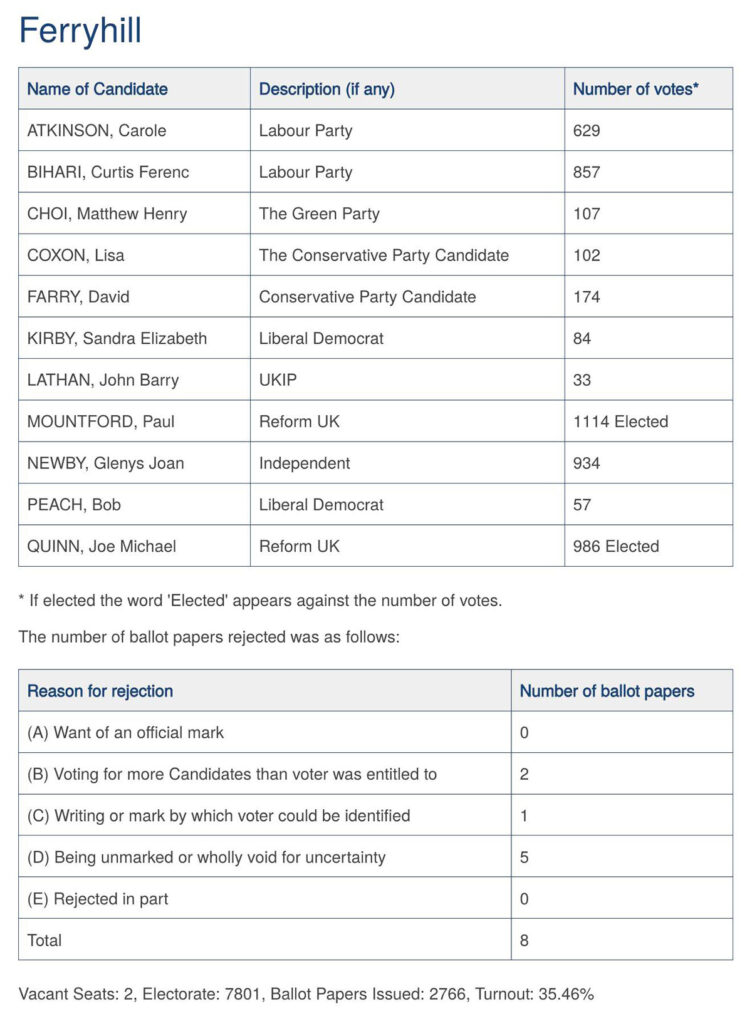Click the Ferryhill page heading

80,31
